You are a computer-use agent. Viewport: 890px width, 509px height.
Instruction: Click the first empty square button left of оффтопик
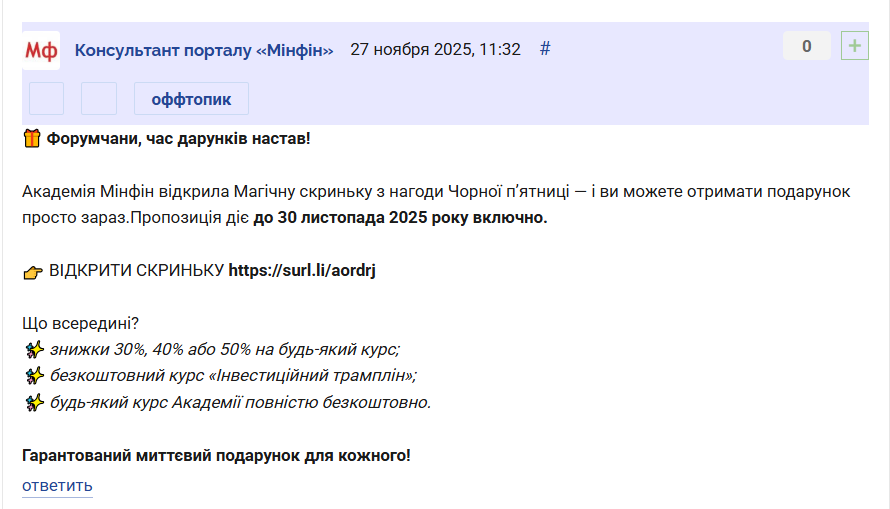click(47, 99)
